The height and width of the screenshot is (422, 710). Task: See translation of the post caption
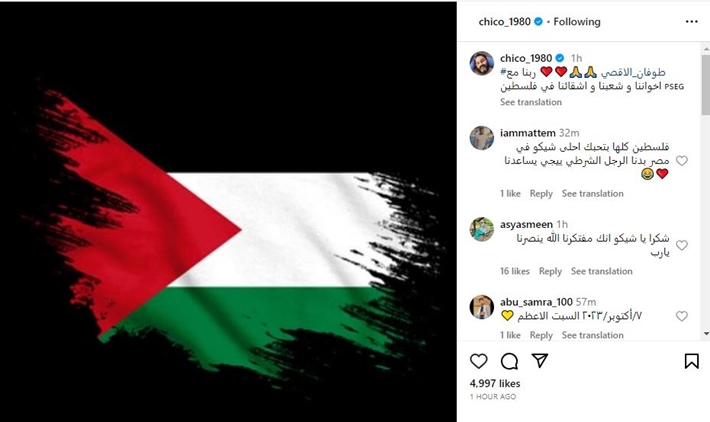coord(531,102)
